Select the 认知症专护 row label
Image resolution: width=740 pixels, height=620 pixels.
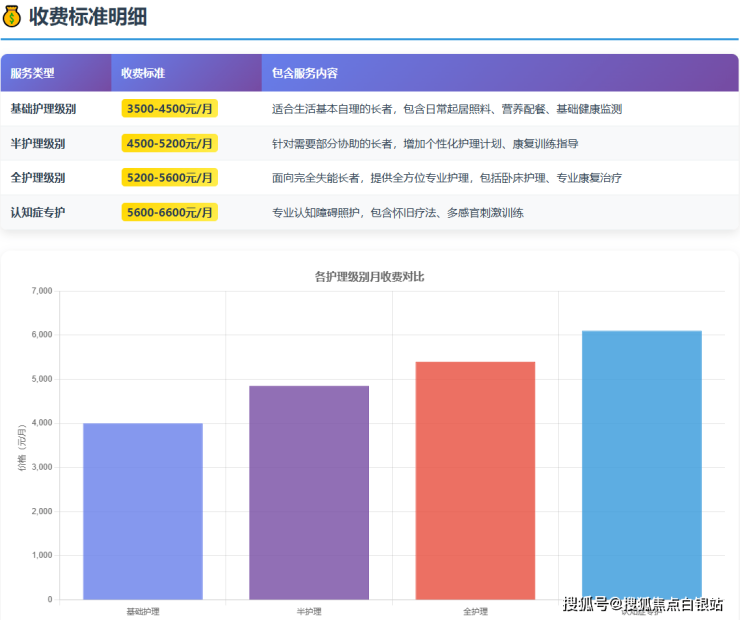pyautogui.click(x=37, y=213)
